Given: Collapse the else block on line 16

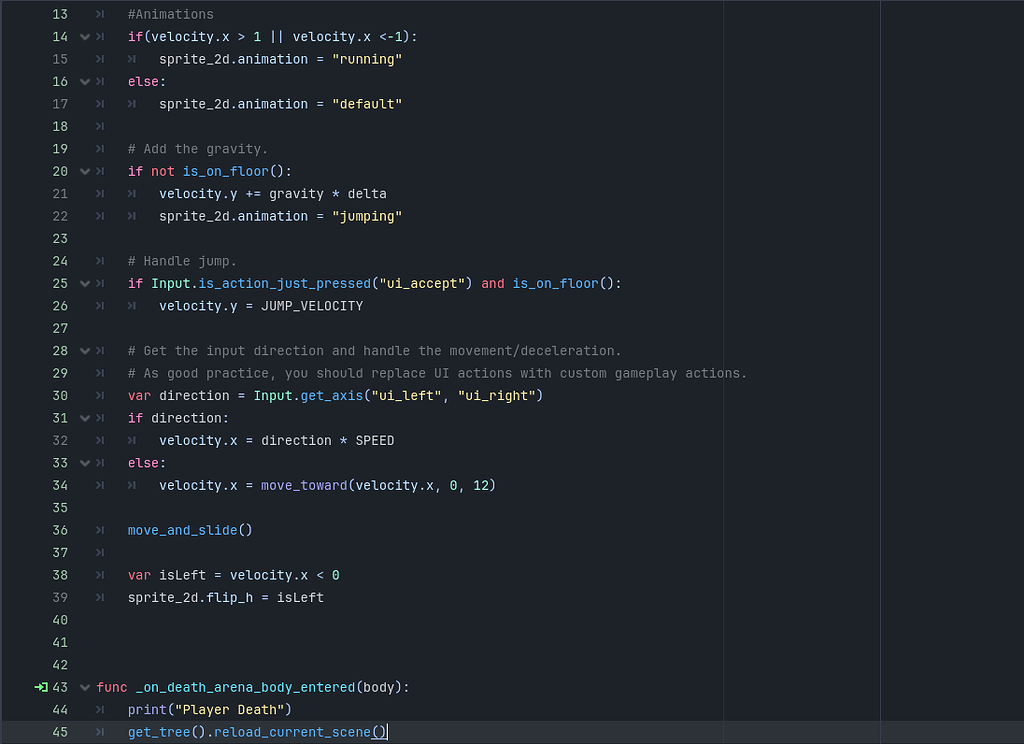Looking at the screenshot, I should [84, 81].
